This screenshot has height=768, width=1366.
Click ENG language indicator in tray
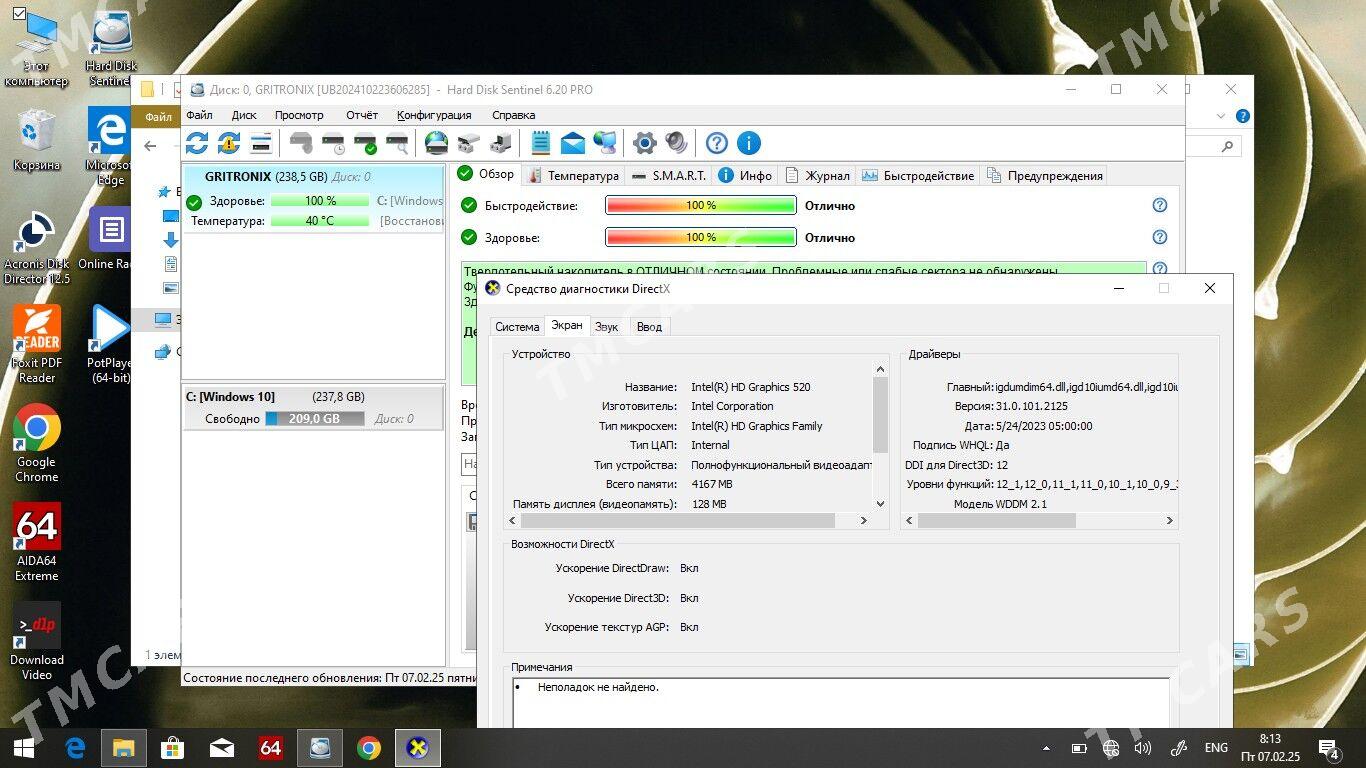tap(1216, 748)
